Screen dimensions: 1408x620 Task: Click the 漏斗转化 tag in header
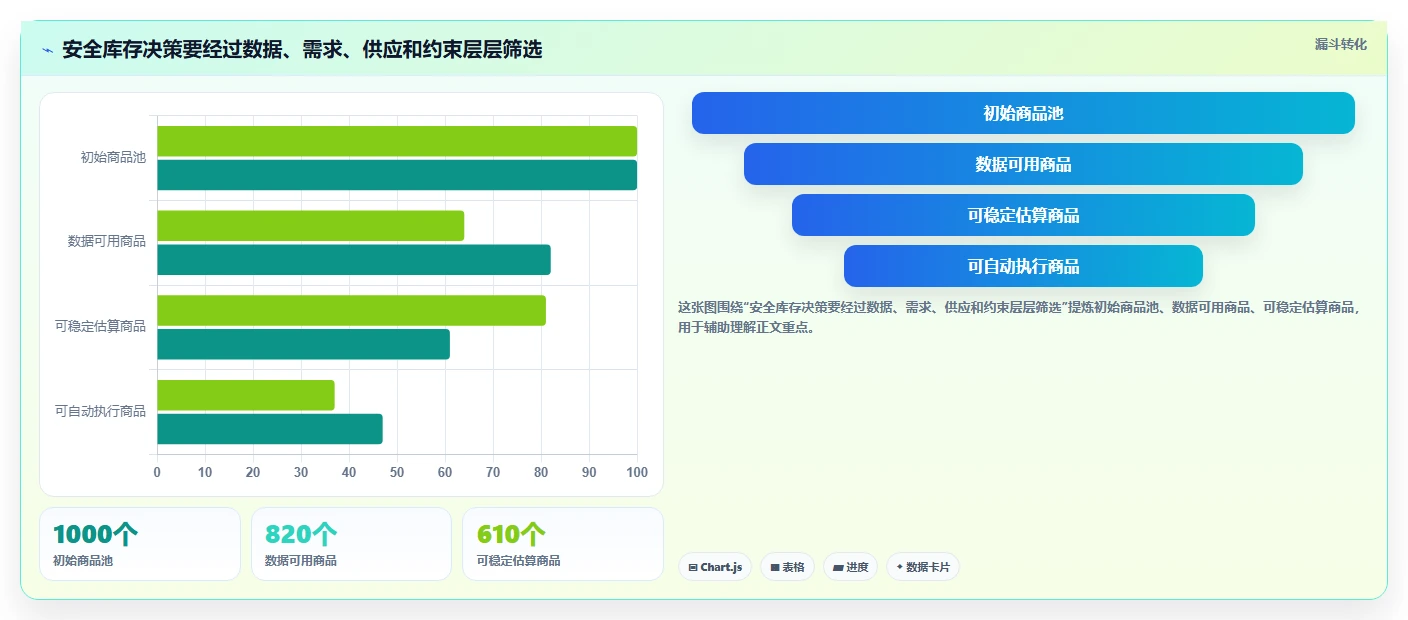[1340, 44]
